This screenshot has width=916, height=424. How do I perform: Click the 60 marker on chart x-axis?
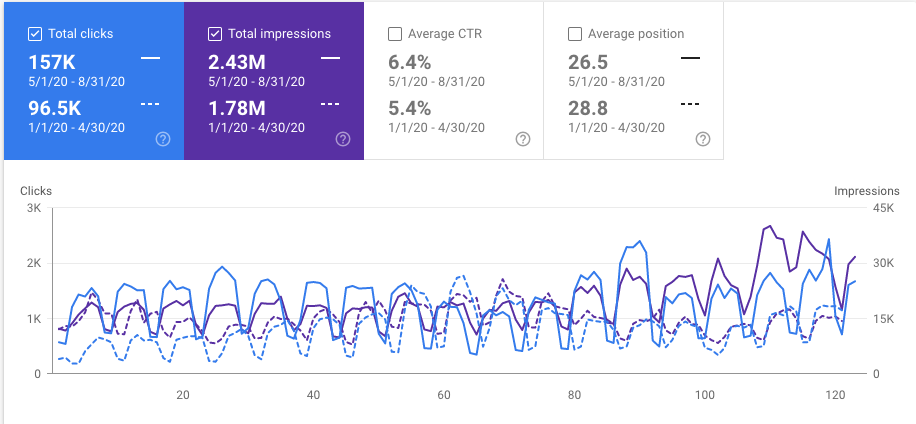tap(444, 395)
